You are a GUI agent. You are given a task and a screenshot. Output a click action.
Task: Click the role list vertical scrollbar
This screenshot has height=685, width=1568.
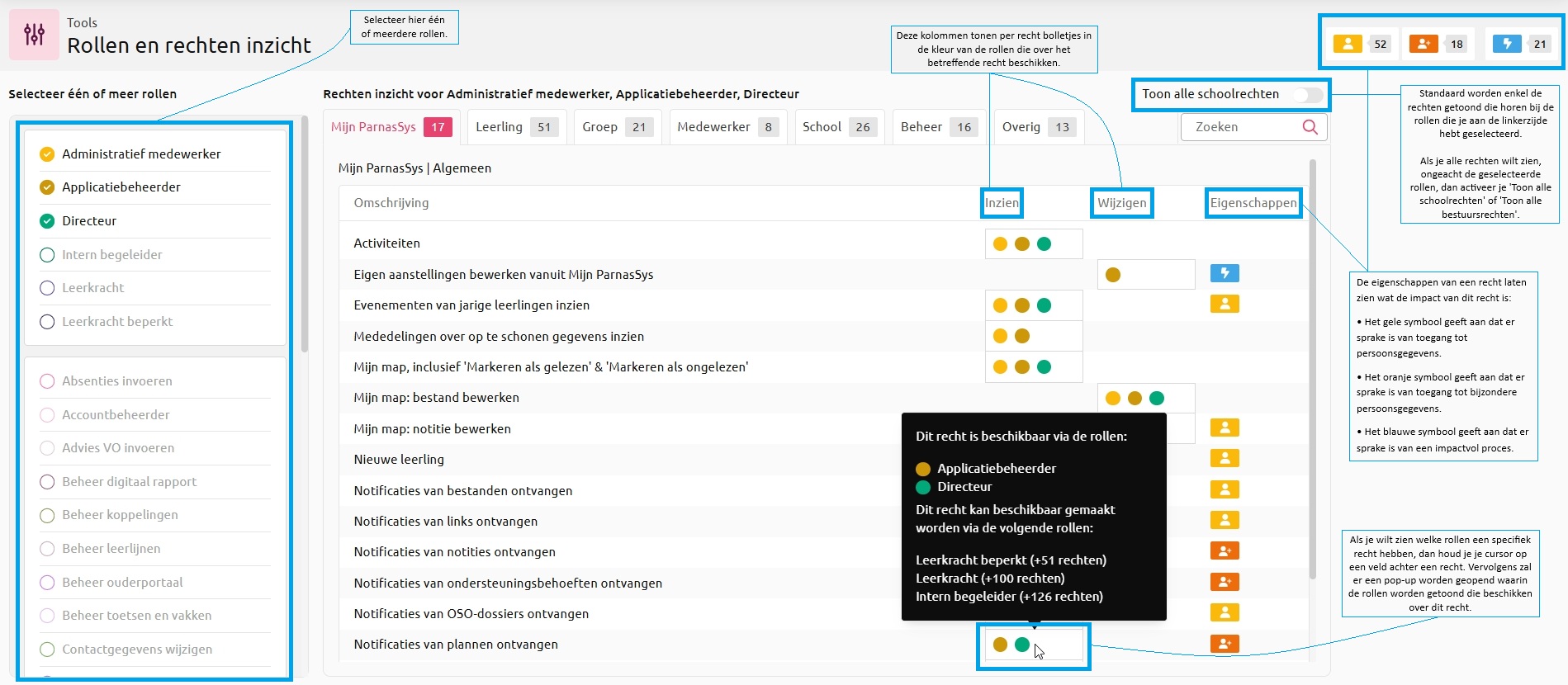[305, 234]
